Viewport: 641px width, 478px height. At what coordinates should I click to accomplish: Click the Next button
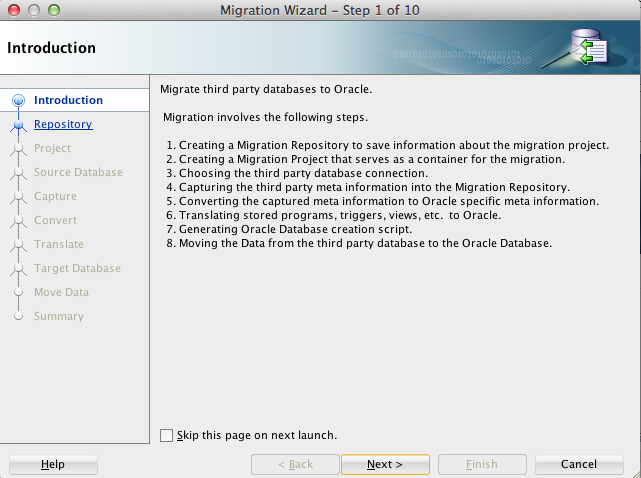pyautogui.click(x=385, y=464)
